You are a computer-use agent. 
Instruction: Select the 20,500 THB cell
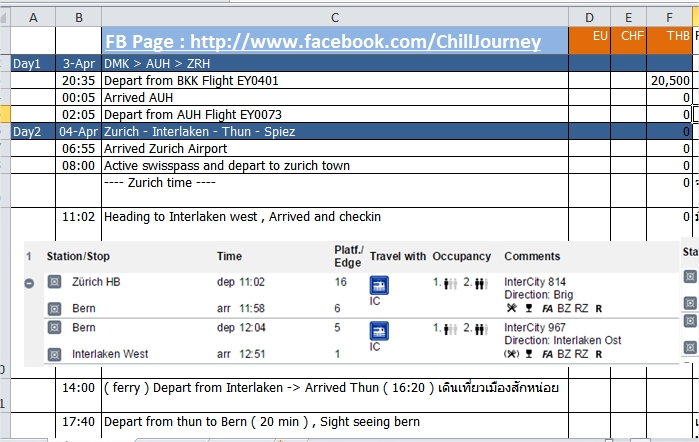pyautogui.click(x=669, y=81)
